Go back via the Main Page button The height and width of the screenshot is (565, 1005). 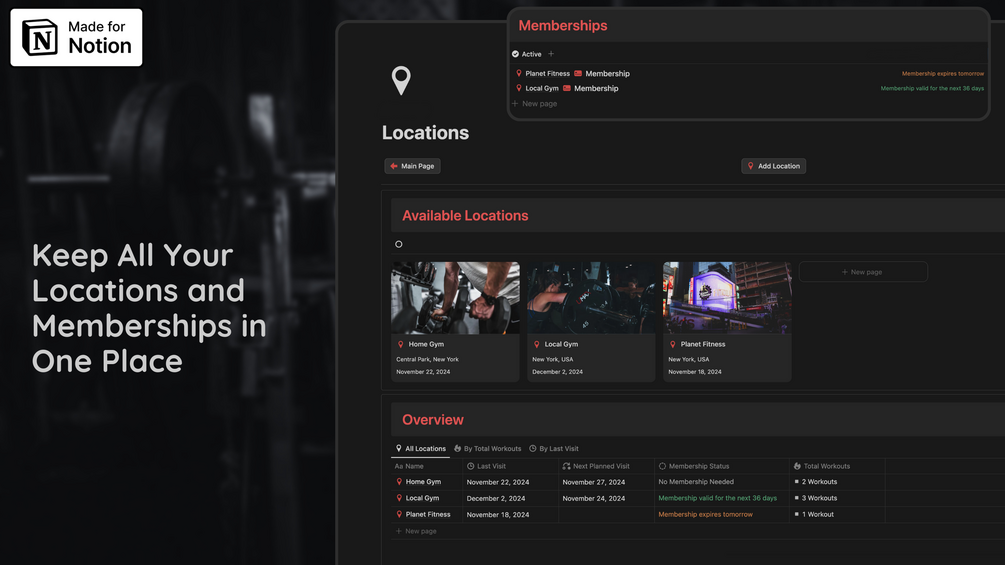412,166
